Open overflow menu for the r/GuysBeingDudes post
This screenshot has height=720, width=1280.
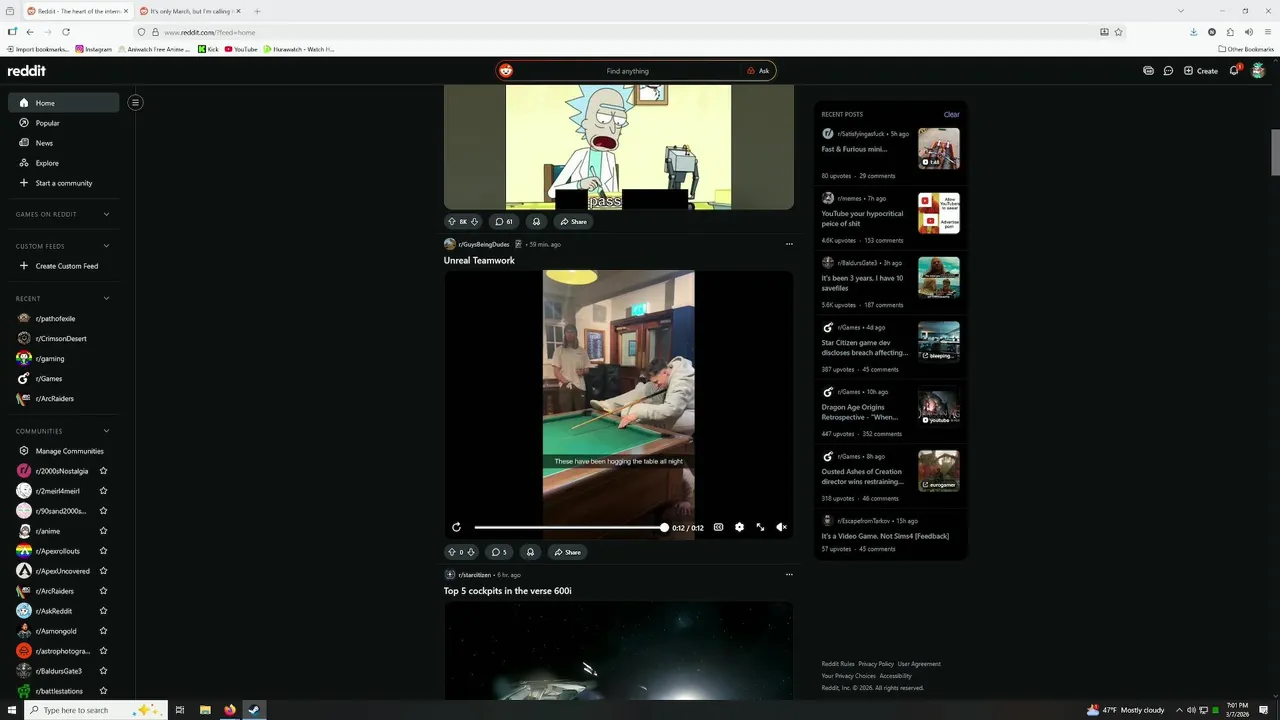click(x=789, y=244)
